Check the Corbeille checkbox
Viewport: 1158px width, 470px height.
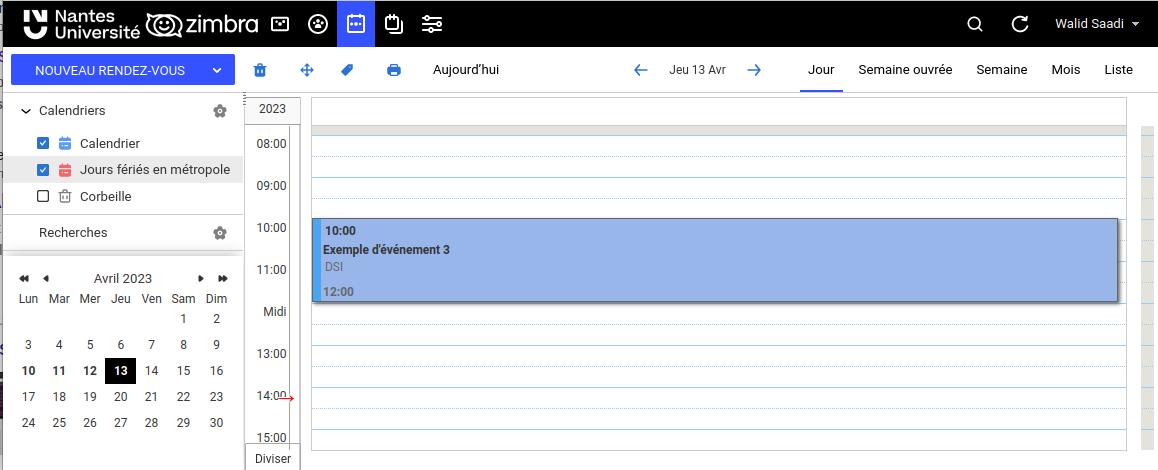[x=43, y=197]
